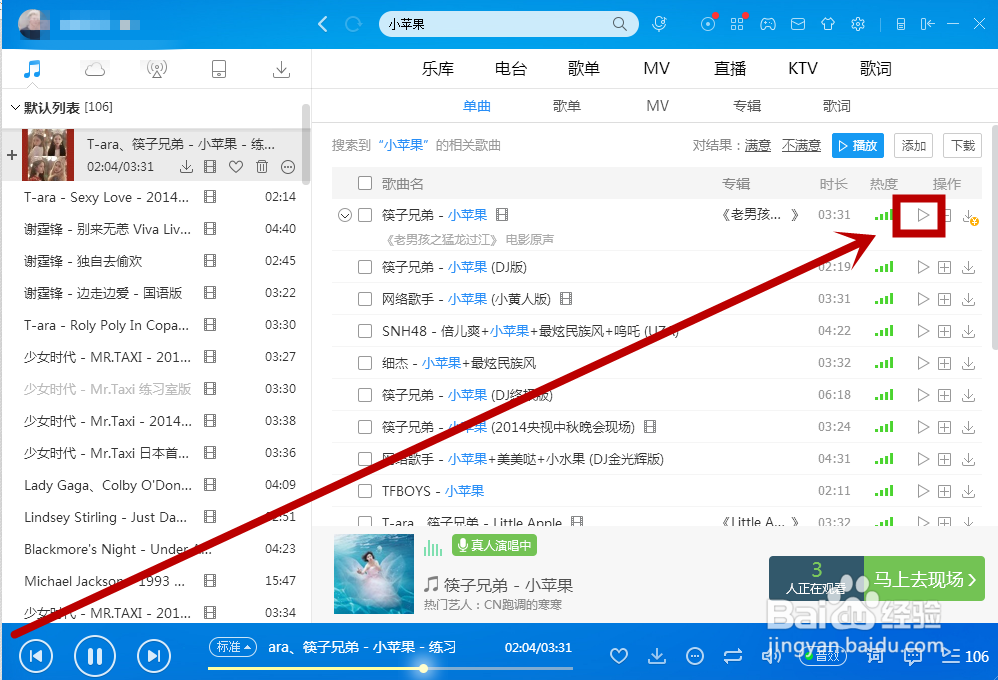Open the radio antenna tab
998x680 pixels.
coord(157,69)
